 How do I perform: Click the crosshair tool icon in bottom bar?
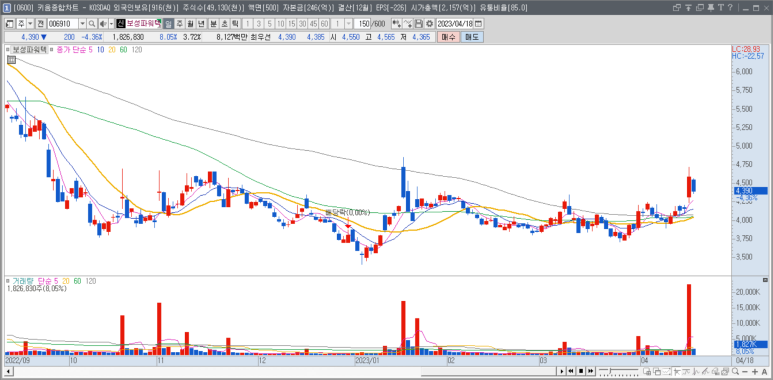(677, 371)
